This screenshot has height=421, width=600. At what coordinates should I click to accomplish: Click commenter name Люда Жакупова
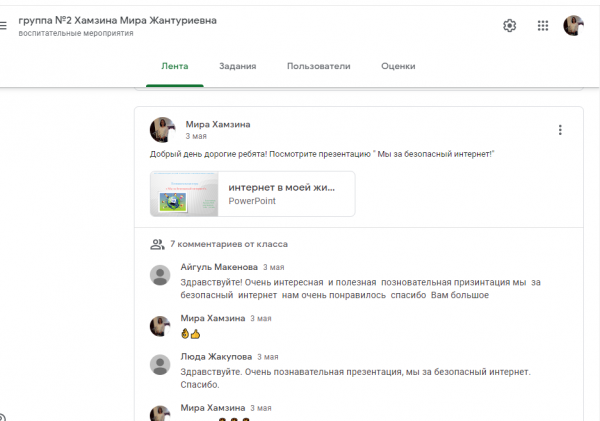click(x=215, y=356)
